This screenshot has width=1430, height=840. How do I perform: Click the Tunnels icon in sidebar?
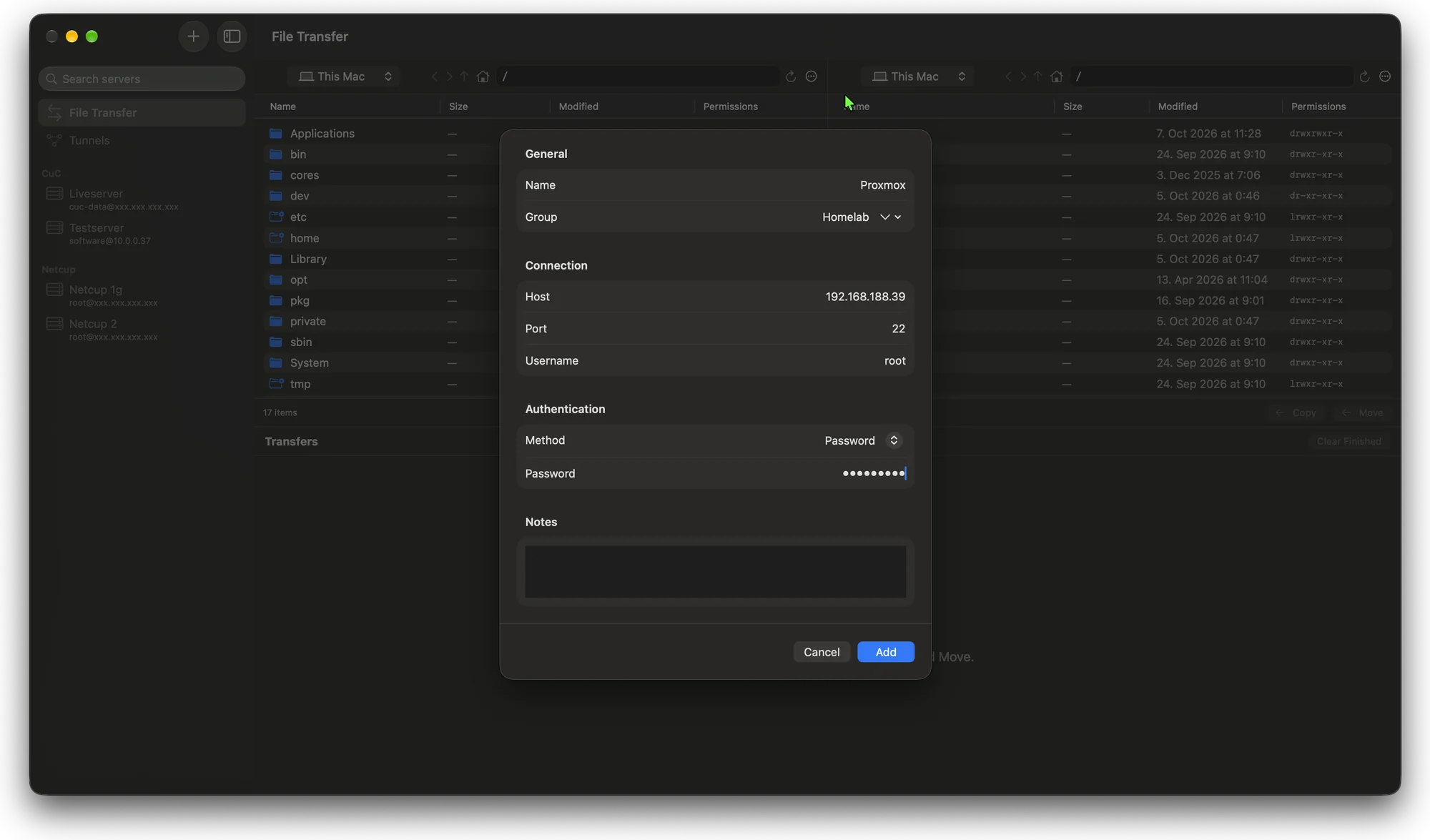tap(54, 140)
